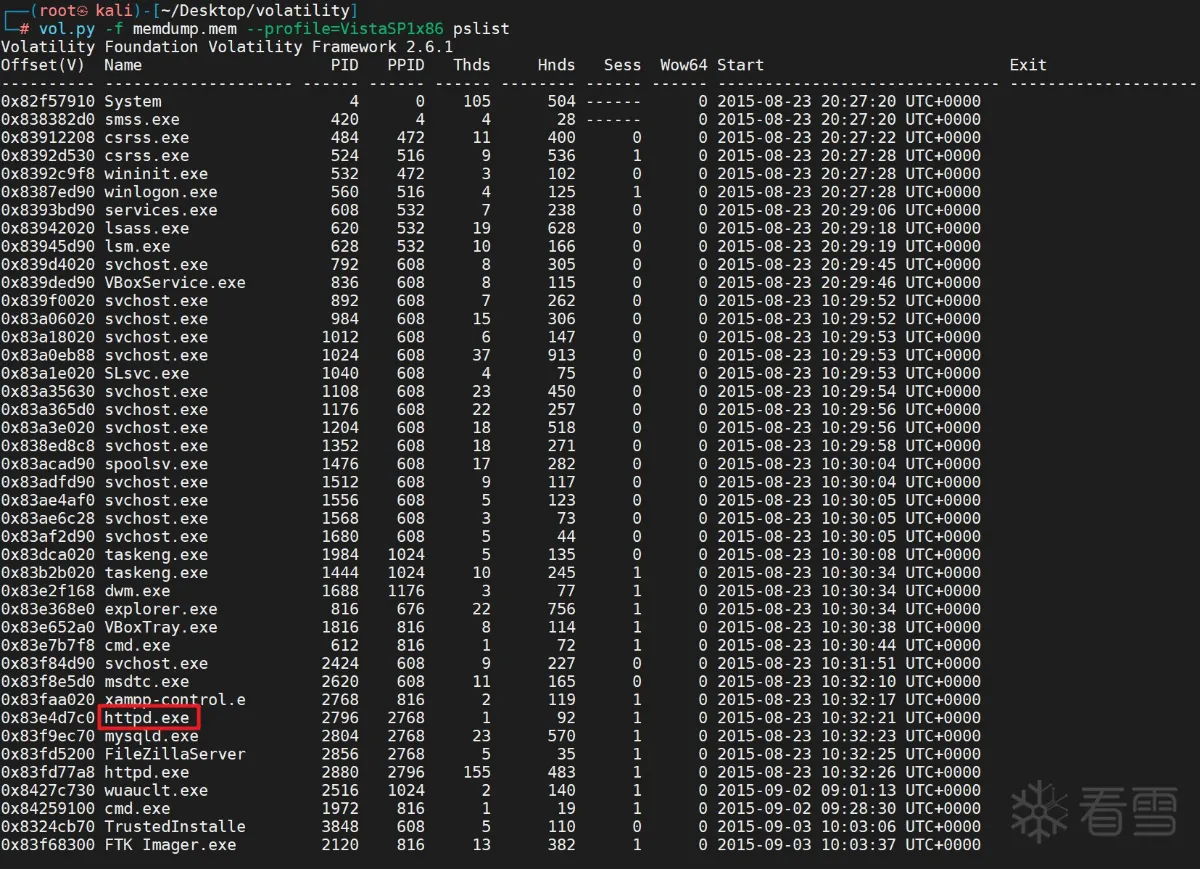1200x869 pixels.
Task: Click the Offset(V) column header
Action: point(43,65)
